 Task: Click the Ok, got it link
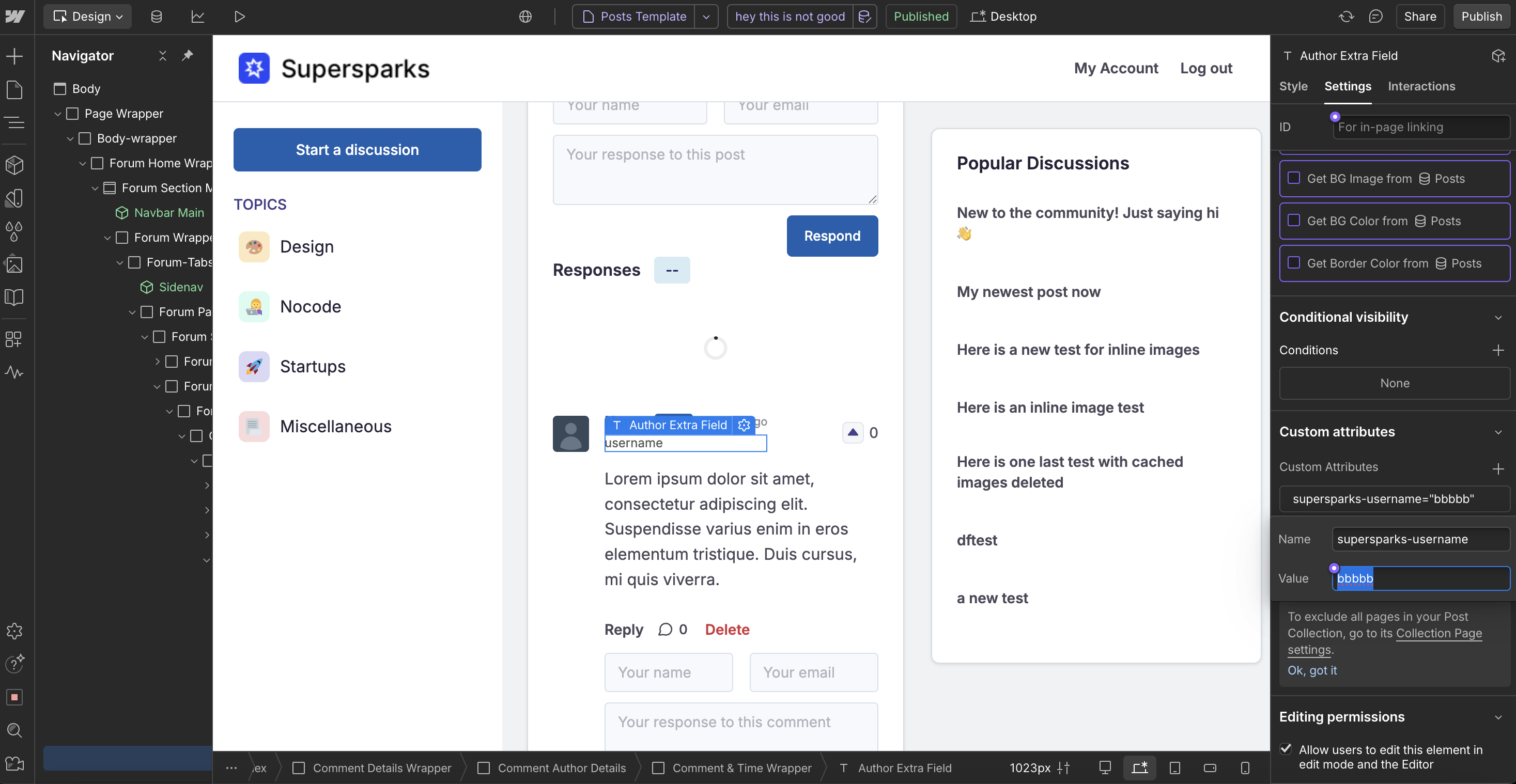click(x=1312, y=670)
